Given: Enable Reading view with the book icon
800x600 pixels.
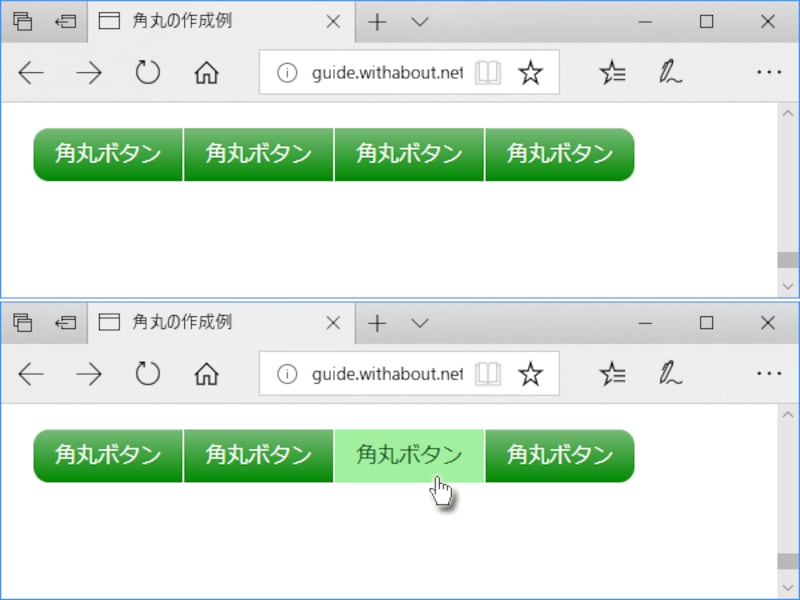Looking at the screenshot, I should (x=488, y=72).
